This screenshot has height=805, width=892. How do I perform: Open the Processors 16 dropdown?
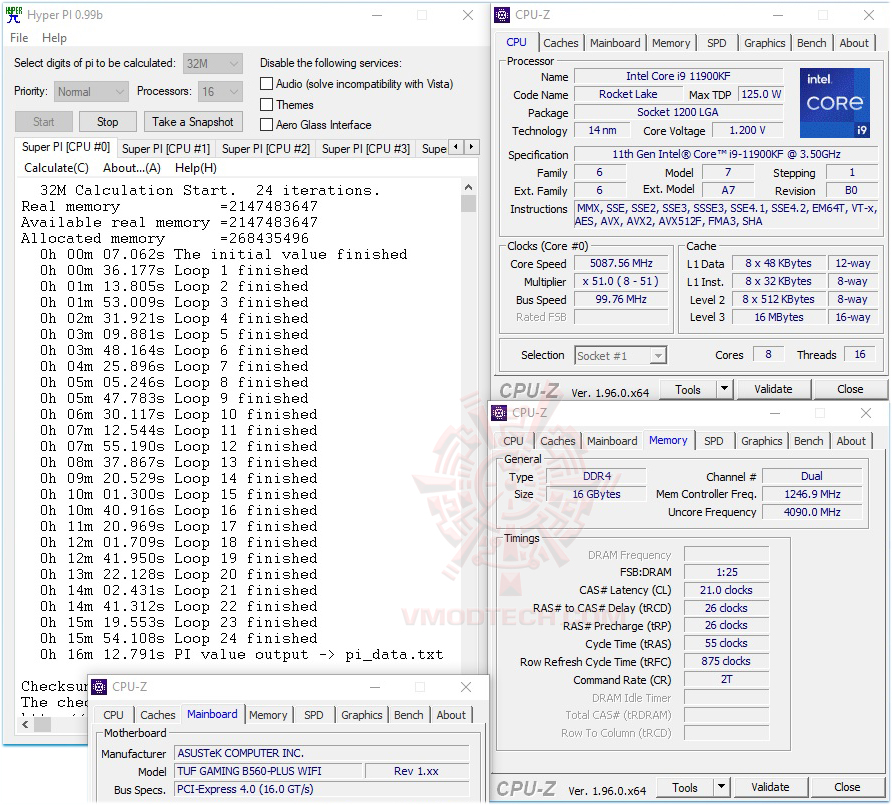pyautogui.click(x=221, y=92)
